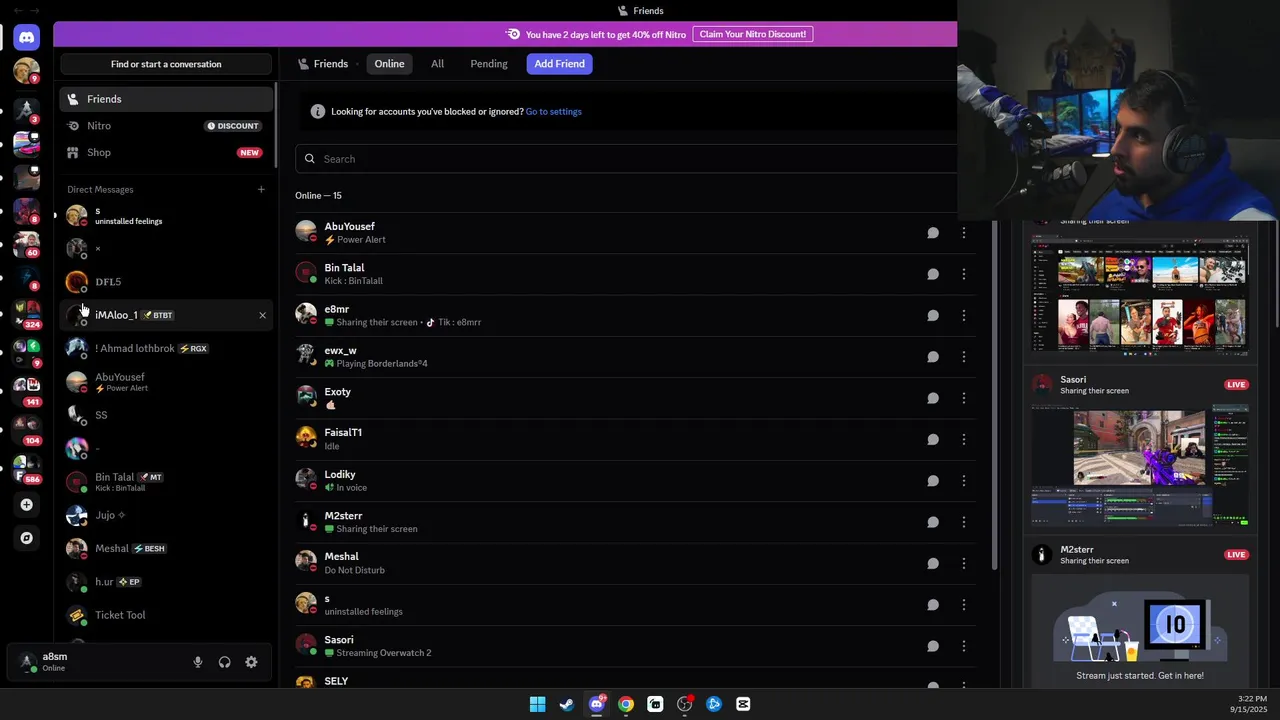Select FaisalT1 row in friends list
1280x720 pixels.
[636, 439]
